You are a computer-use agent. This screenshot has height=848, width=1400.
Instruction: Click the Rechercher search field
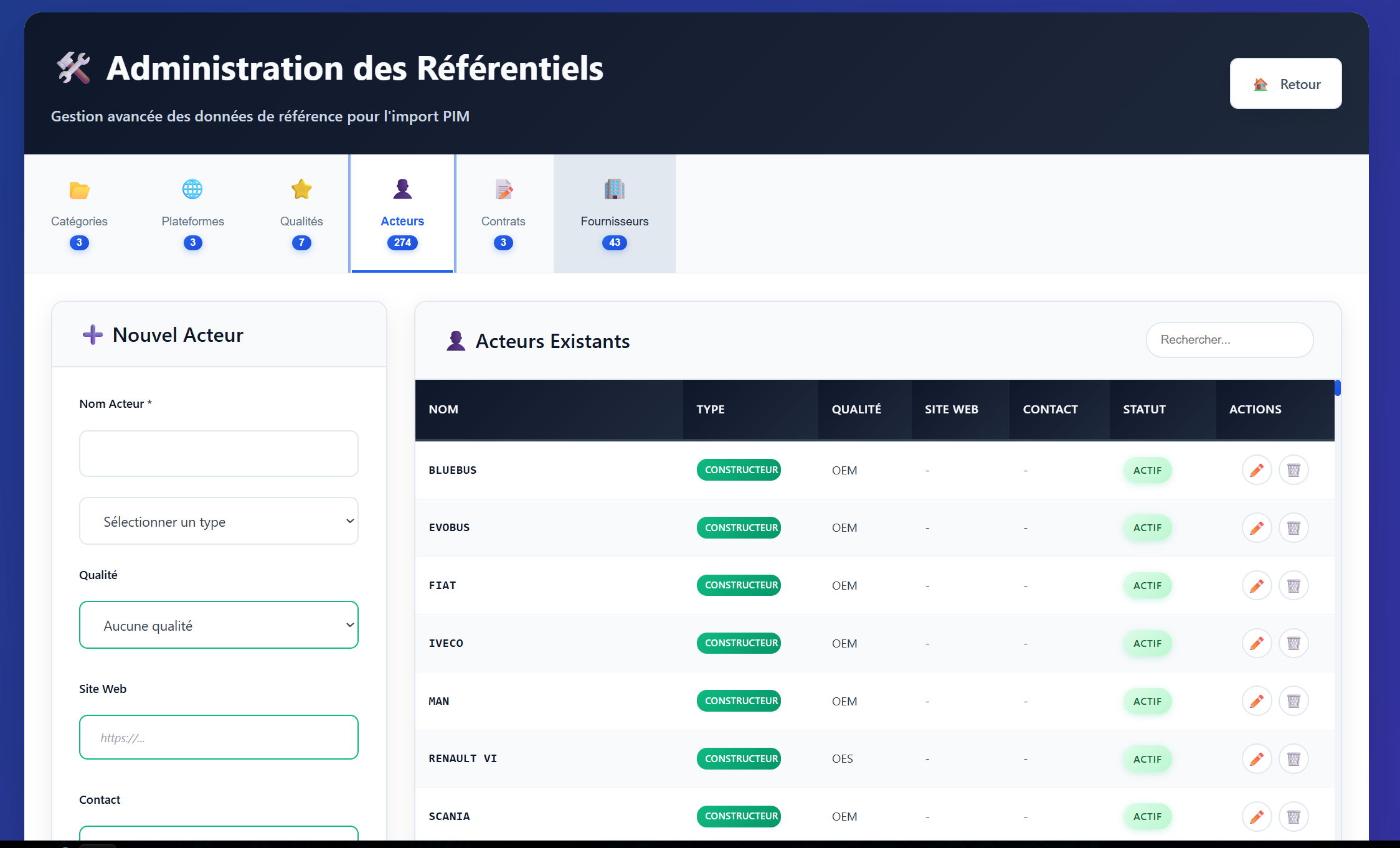point(1229,340)
